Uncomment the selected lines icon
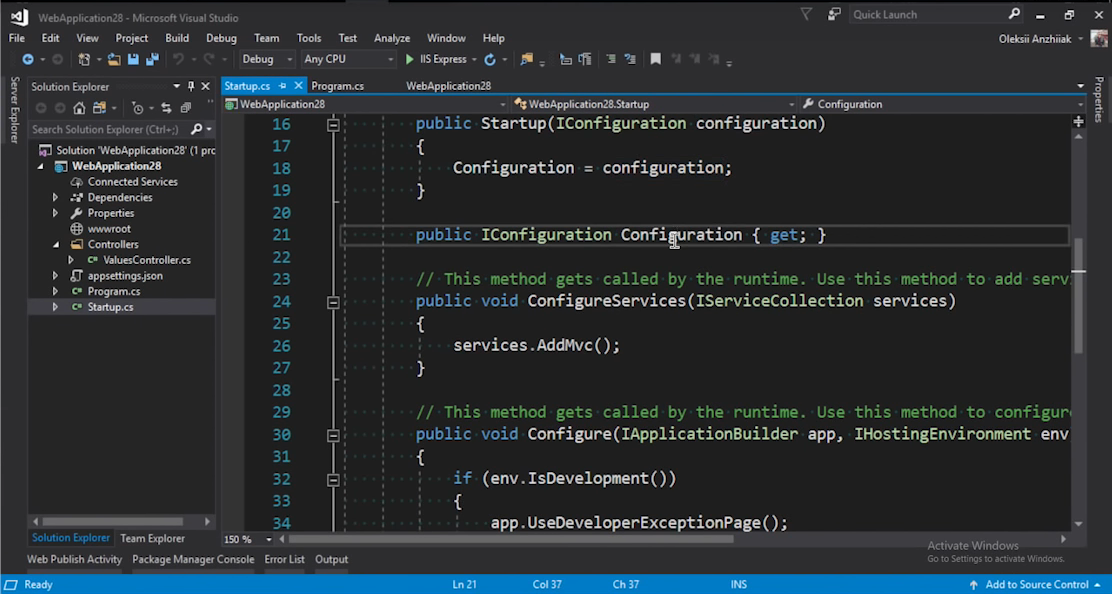This screenshot has height=594, width=1112. coord(630,60)
